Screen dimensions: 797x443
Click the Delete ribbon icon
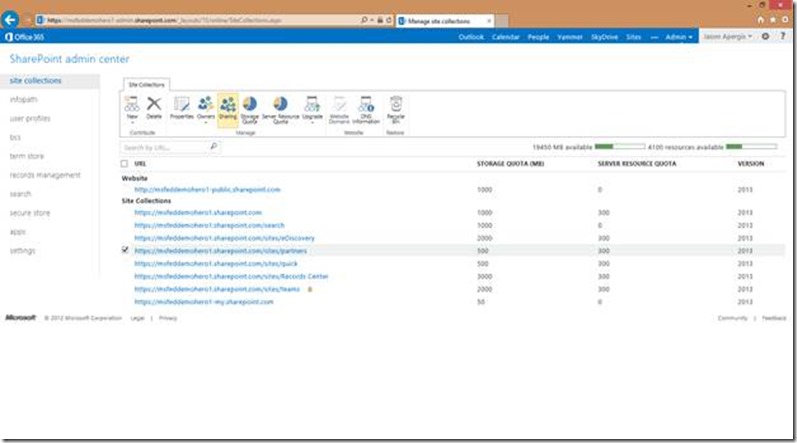pyautogui.click(x=154, y=104)
